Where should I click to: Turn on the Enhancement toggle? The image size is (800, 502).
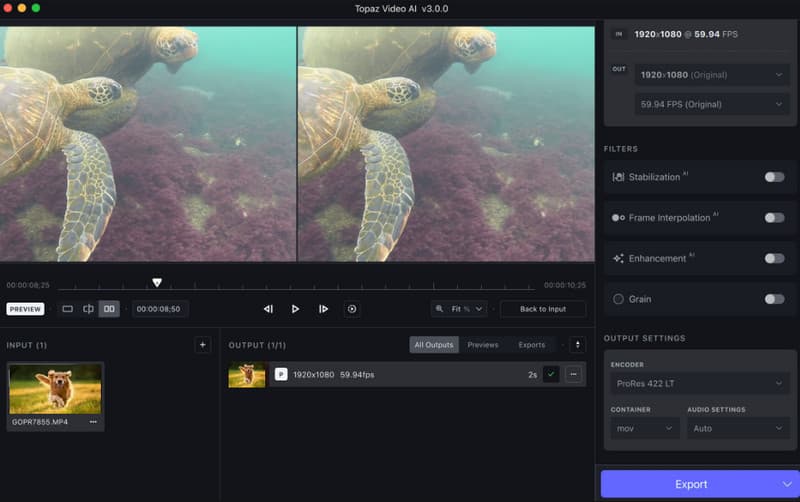(774, 259)
